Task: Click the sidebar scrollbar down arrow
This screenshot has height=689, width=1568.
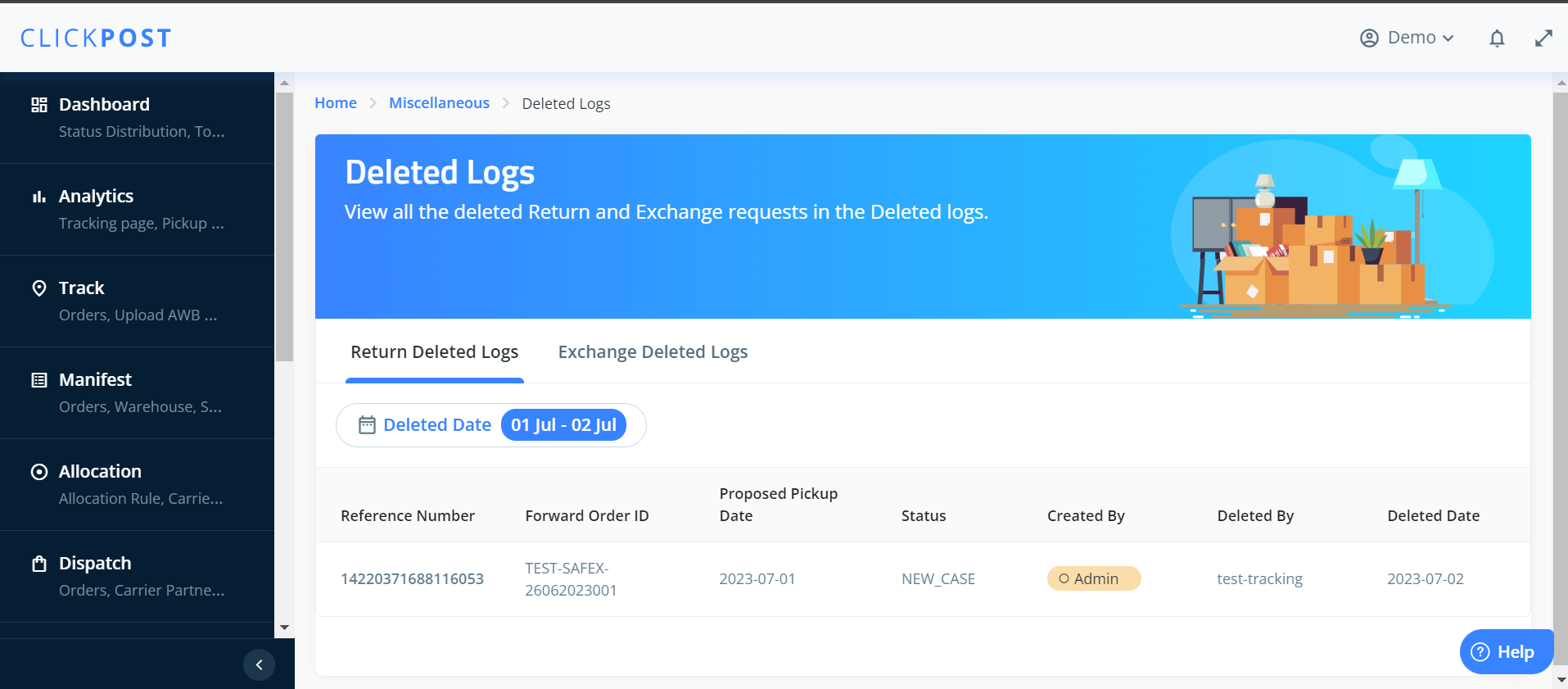Action: pos(284,628)
